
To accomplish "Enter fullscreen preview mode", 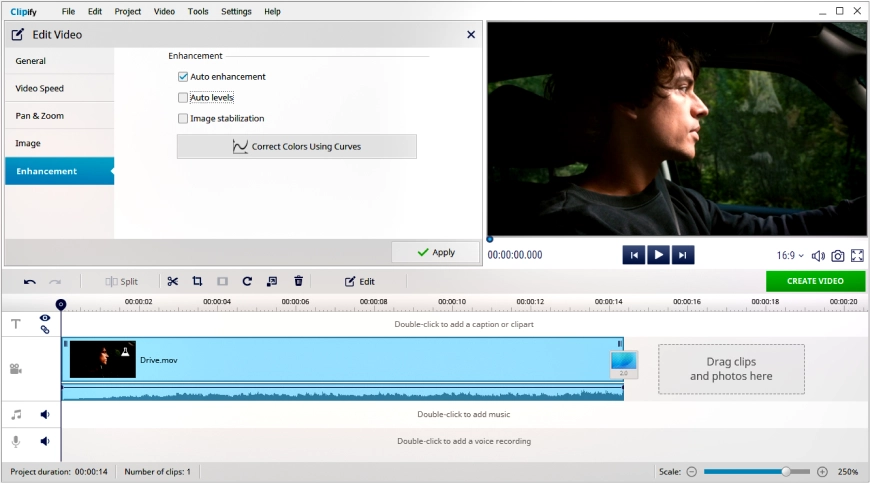I will click(x=857, y=255).
